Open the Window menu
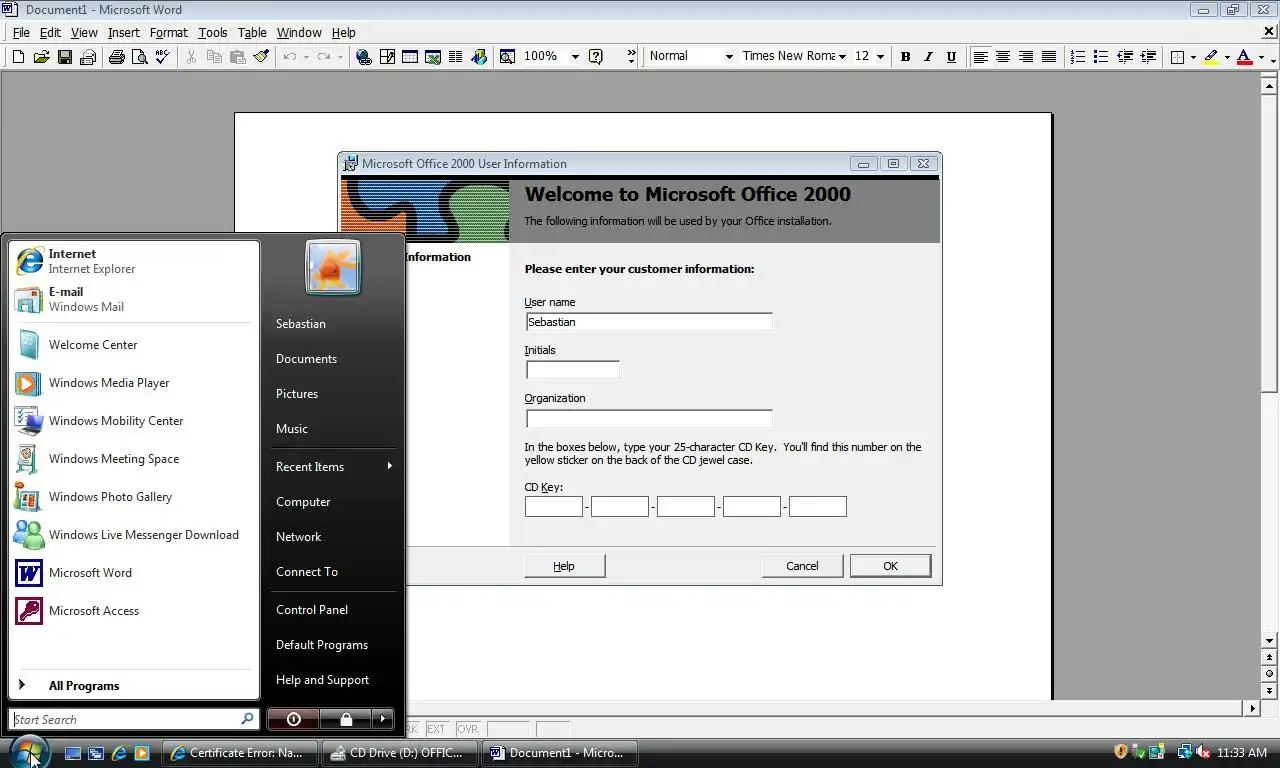 (299, 32)
